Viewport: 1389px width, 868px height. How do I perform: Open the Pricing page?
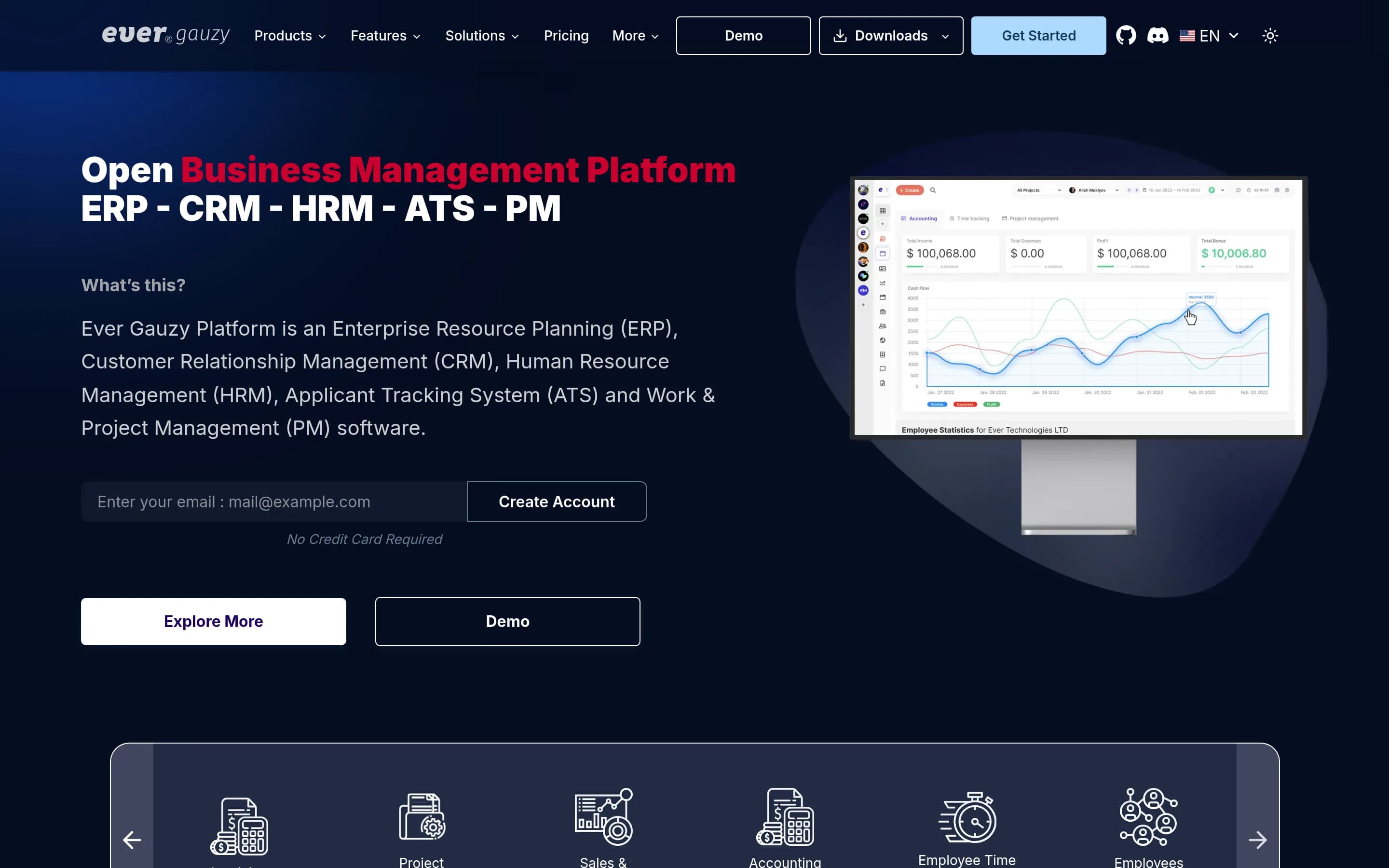(566, 36)
